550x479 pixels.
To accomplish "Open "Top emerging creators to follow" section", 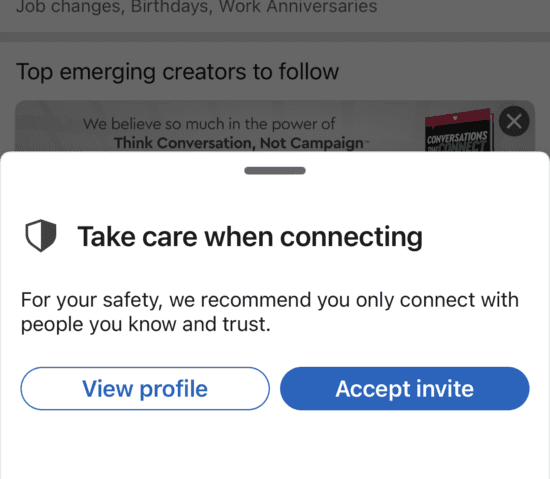I will (177, 72).
